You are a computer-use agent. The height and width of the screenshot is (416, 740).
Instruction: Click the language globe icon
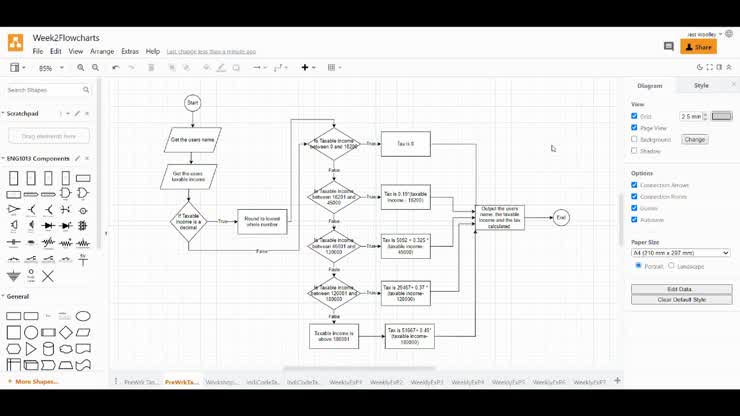click(729, 34)
